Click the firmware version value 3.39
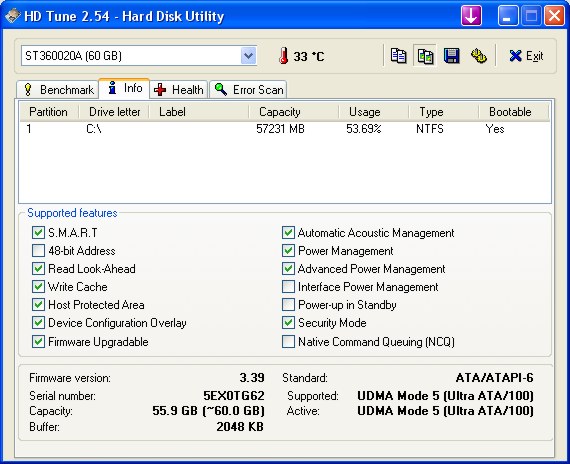 pyautogui.click(x=252, y=378)
